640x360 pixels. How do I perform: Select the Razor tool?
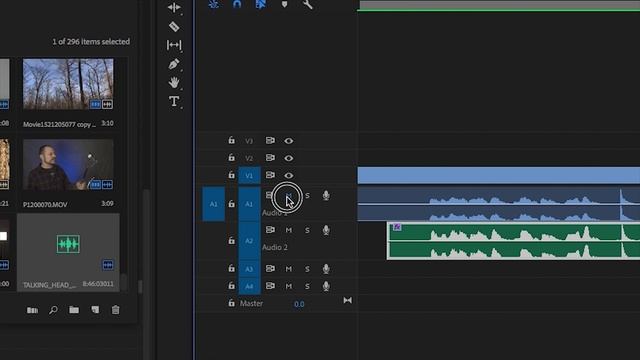[x=174, y=27]
